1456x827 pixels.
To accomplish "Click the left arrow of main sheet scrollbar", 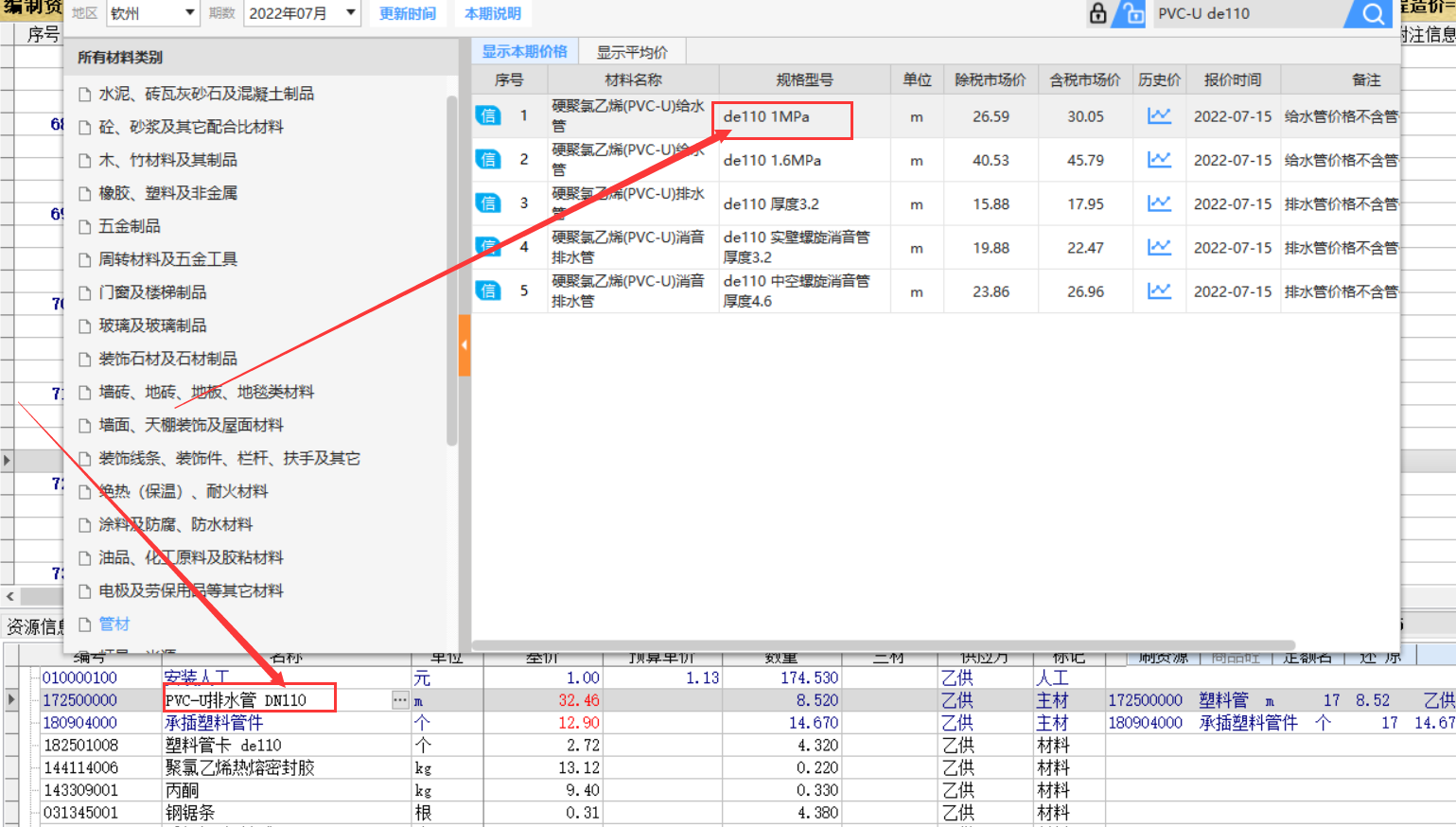I will 9,596.
